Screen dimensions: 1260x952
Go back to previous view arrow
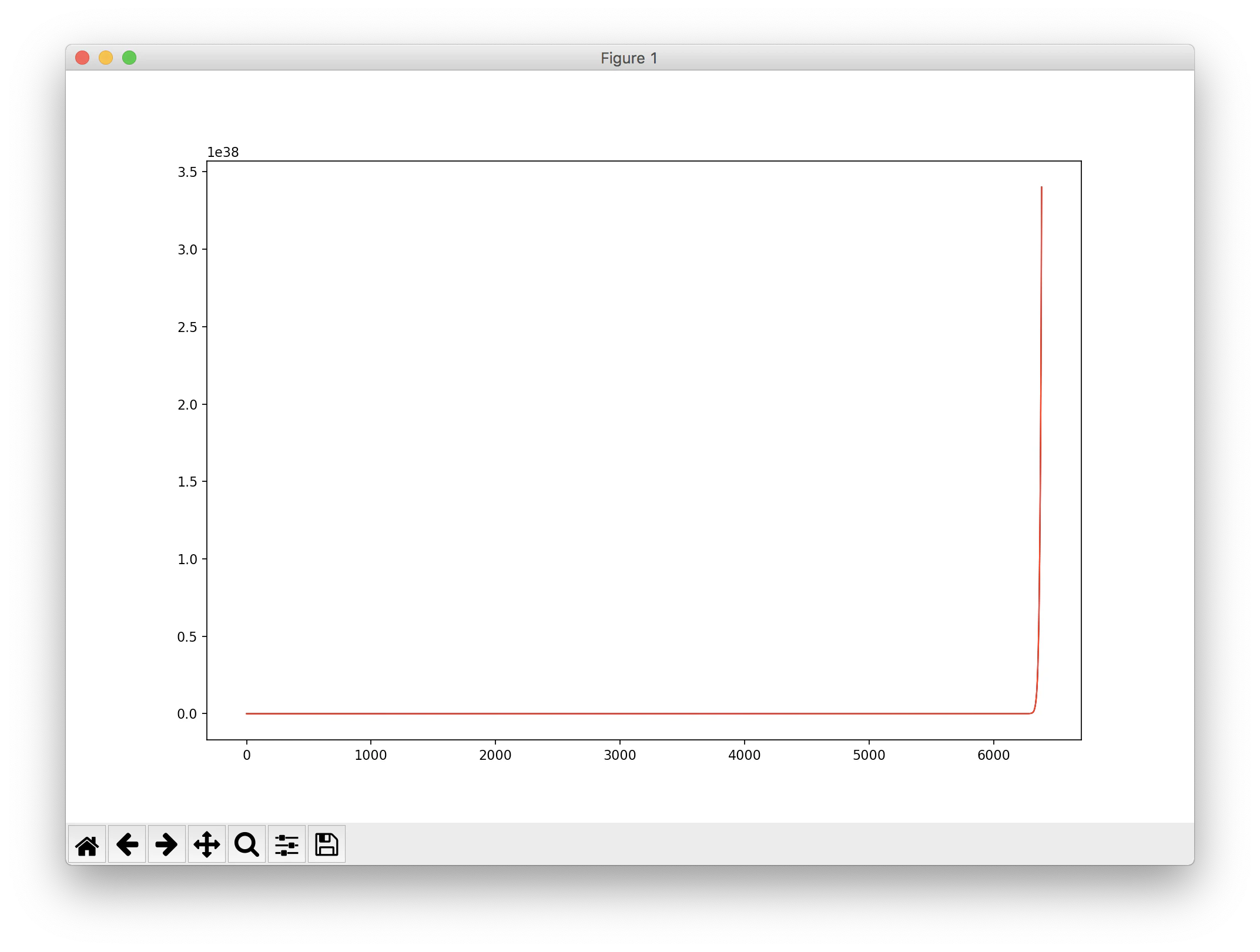[127, 844]
